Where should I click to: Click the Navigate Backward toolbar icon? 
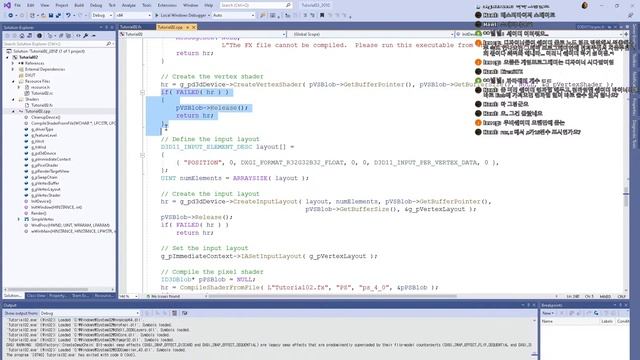pos(11,15)
